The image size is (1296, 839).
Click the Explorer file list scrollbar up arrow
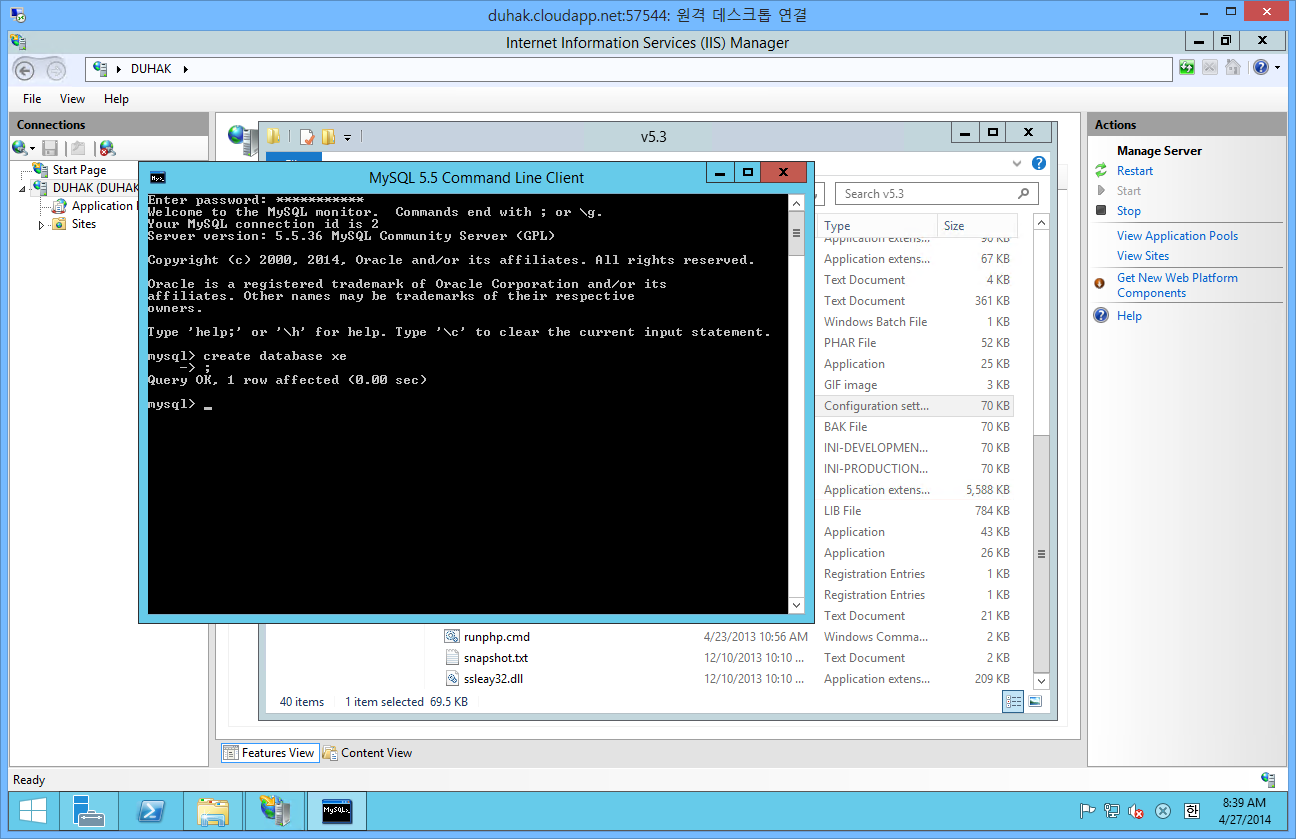coord(1041,223)
